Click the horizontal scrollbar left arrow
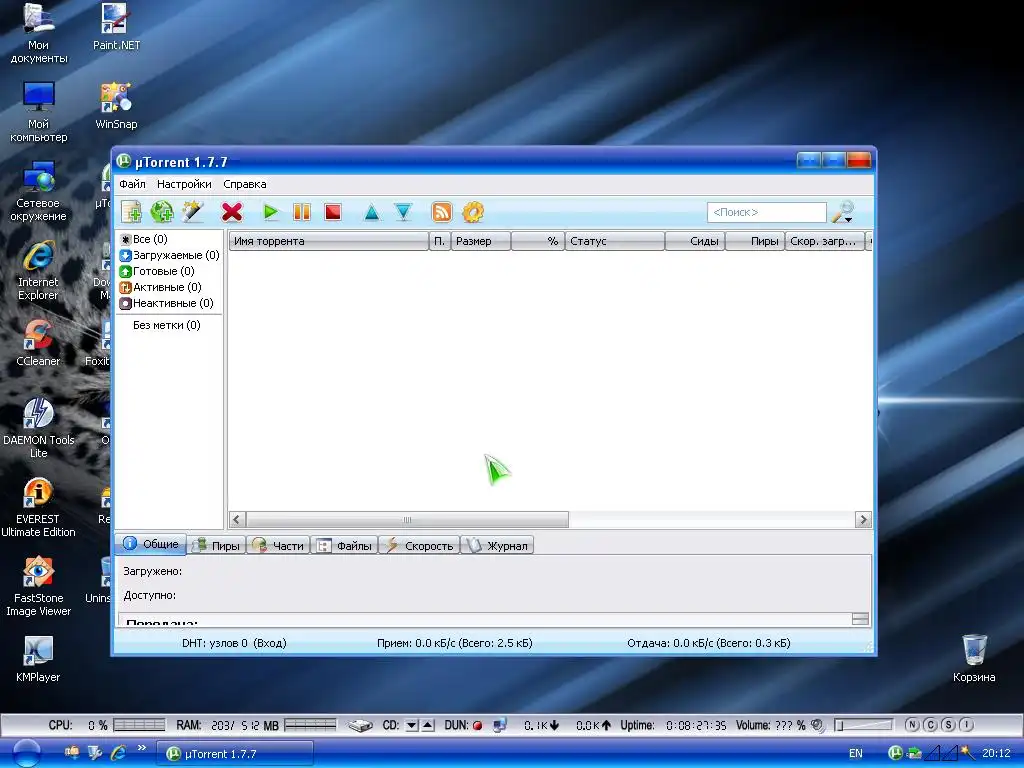This screenshot has height=768, width=1024. [237, 520]
